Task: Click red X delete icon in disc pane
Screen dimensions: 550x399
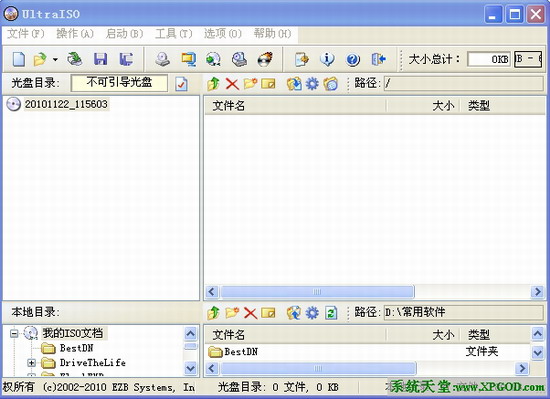Action: coord(232,84)
